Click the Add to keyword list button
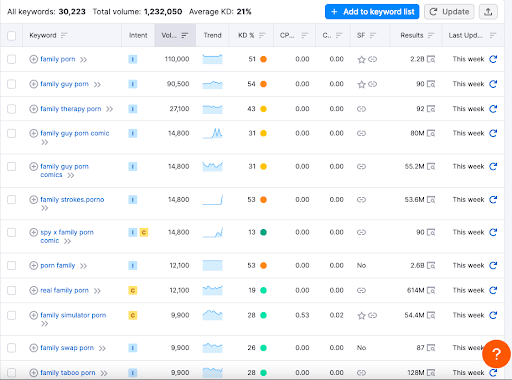This screenshot has height=380, width=512. (372, 12)
